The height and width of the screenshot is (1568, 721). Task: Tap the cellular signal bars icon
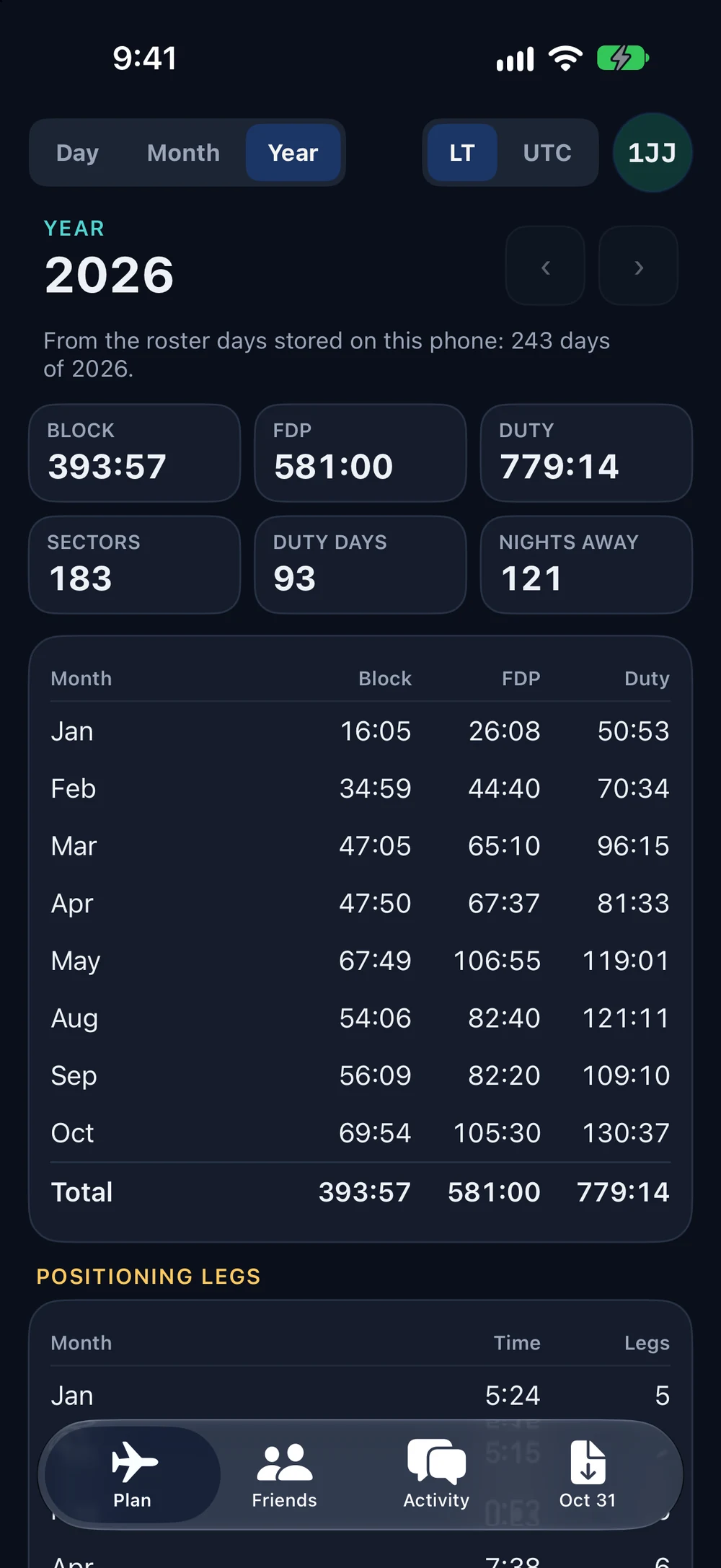(x=516, y=59)
